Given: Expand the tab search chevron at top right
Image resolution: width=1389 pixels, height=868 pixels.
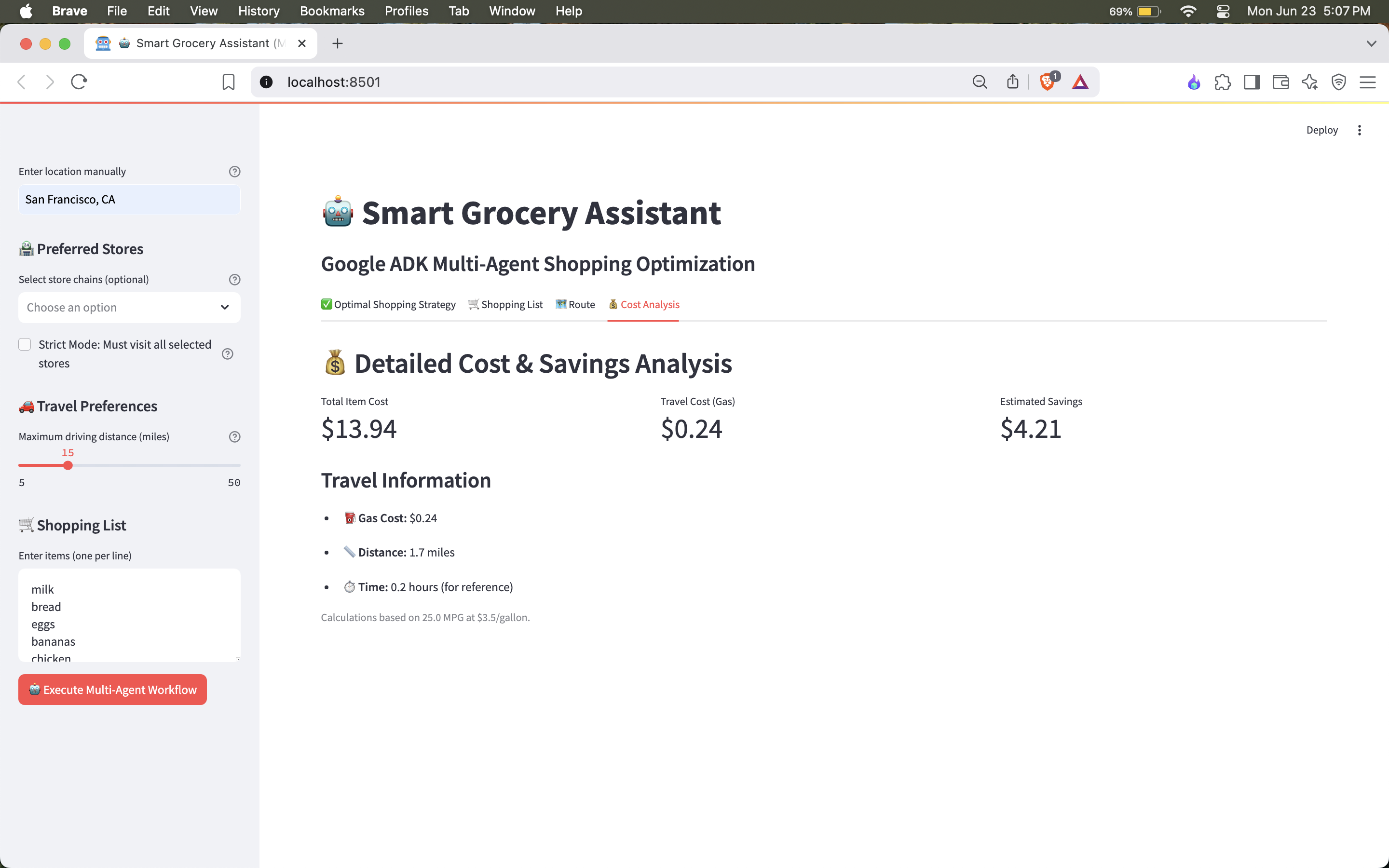Looking at the screenshot, I should [x=1371, y=43].
